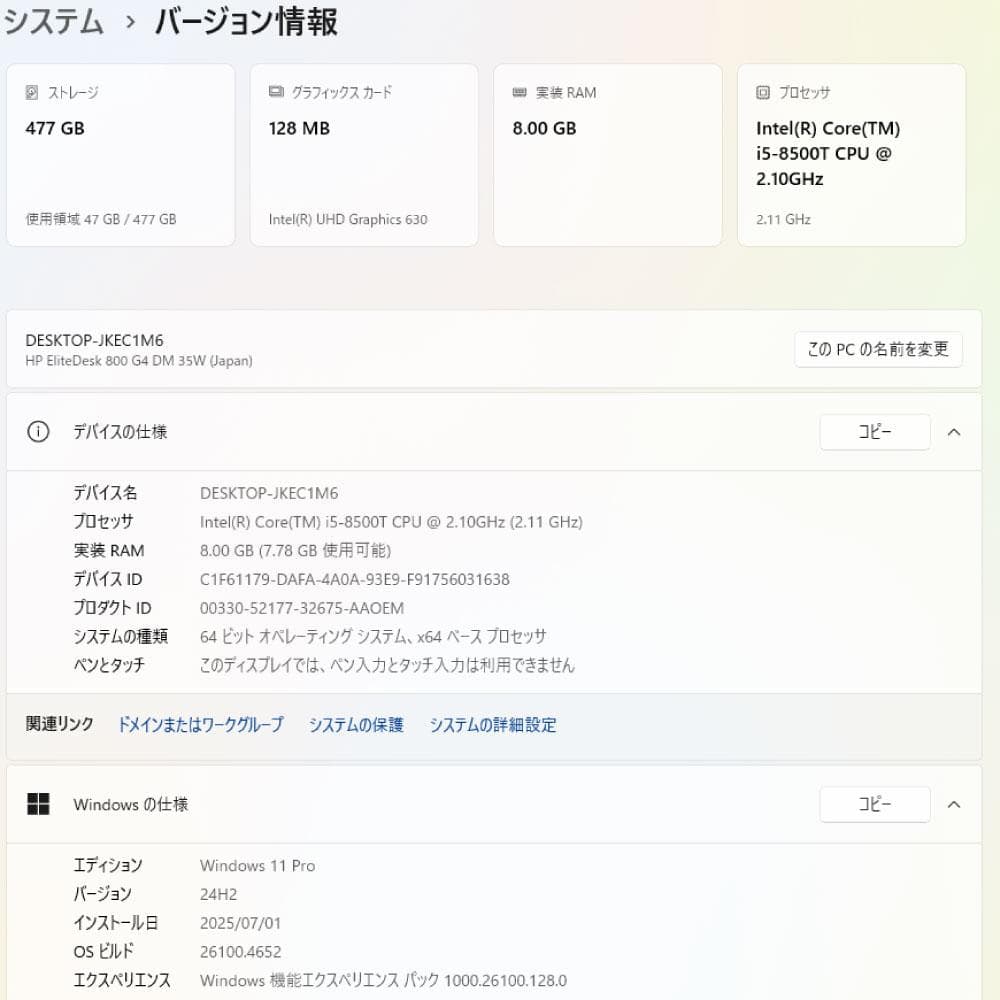Click the この PC の名前を変更 button
The height and width of the screenshot is (1000, 1000).
[x=877, y=349]
